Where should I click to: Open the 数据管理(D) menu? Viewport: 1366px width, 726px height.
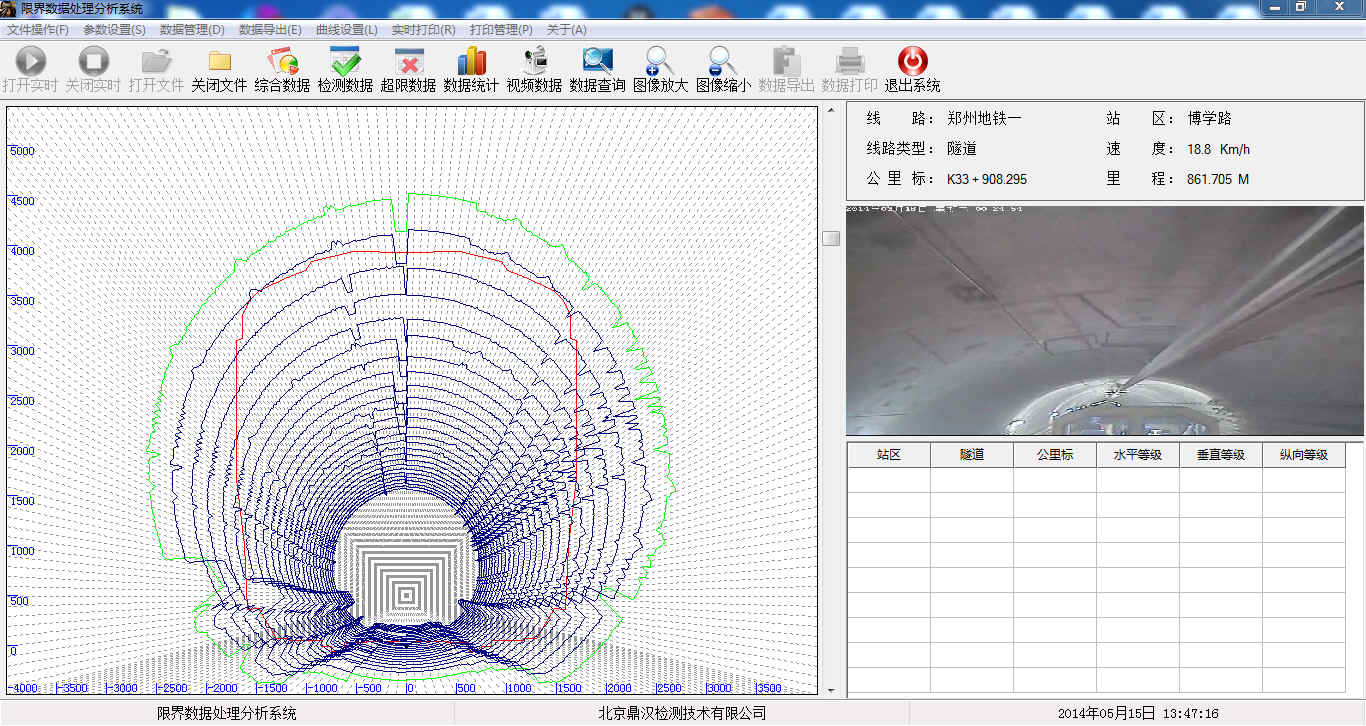click(x=192, y=30)
